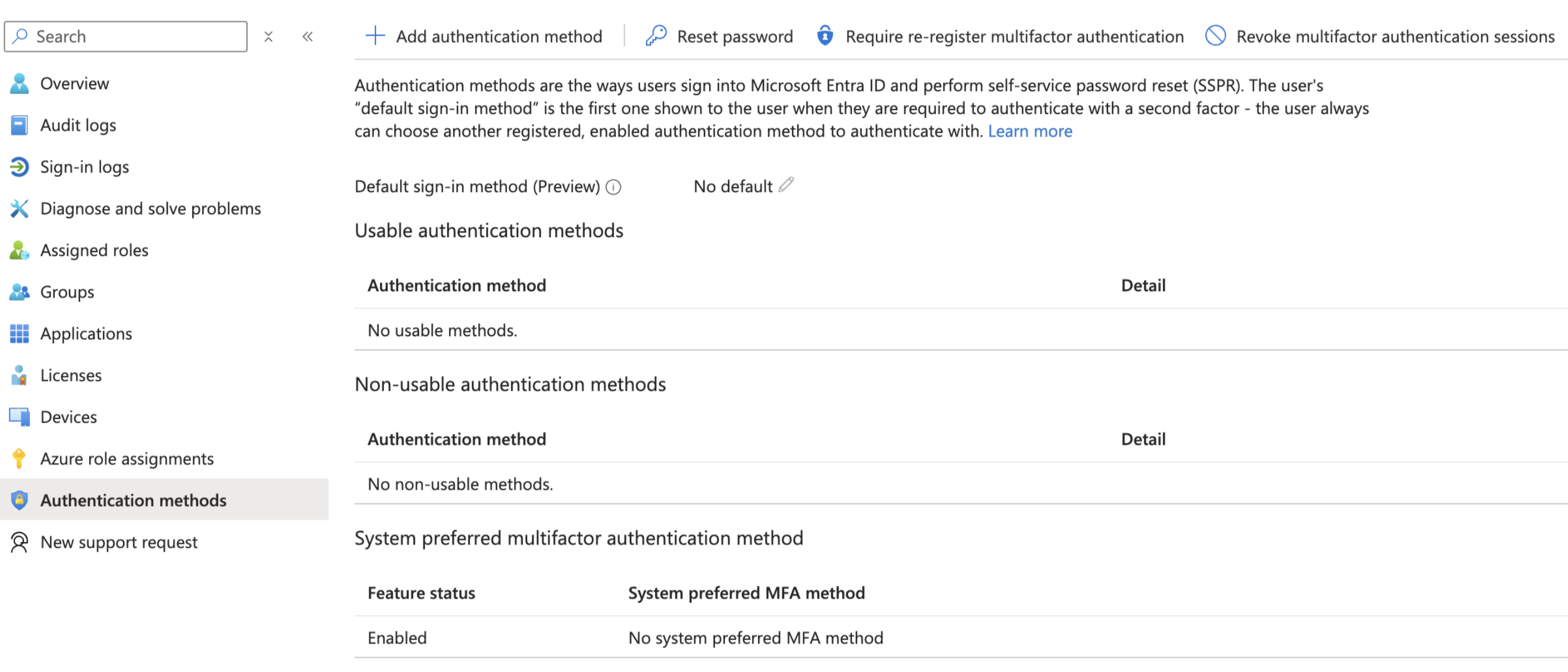Click the Default sign-in method info icon
The image size is (1568, 672).
point(614,187)
